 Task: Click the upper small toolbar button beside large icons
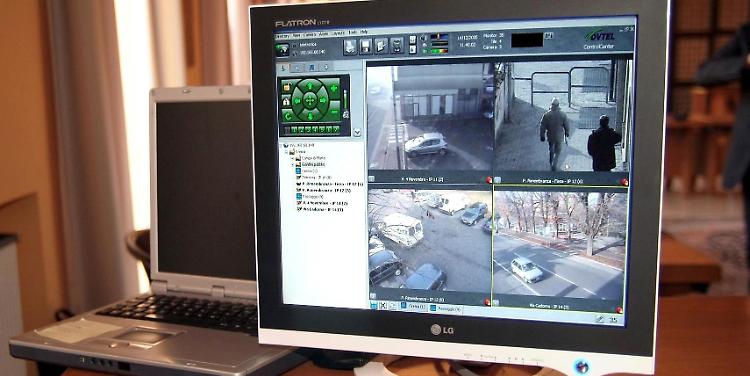(413, 40)
